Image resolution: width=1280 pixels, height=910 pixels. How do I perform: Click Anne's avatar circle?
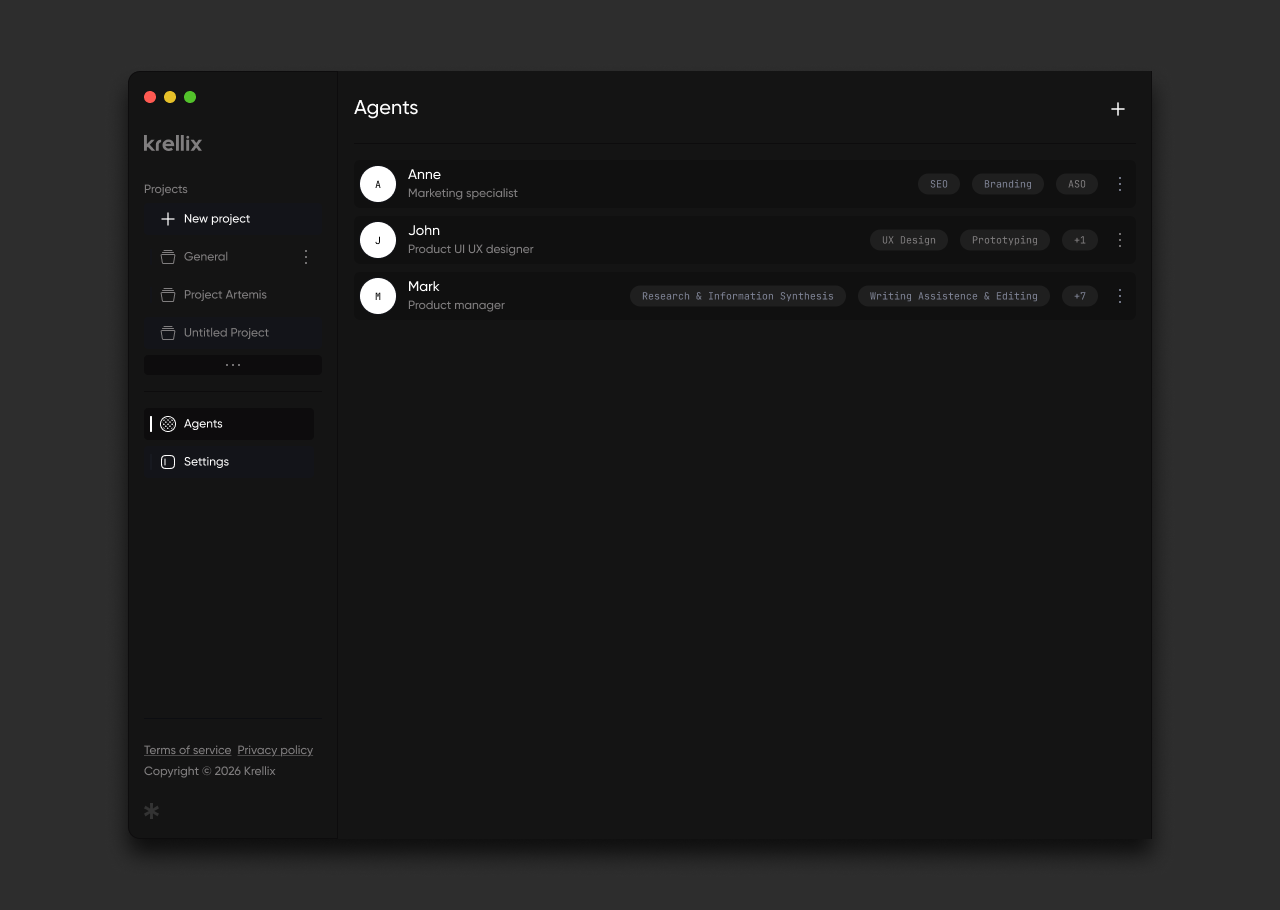[378, 184]
